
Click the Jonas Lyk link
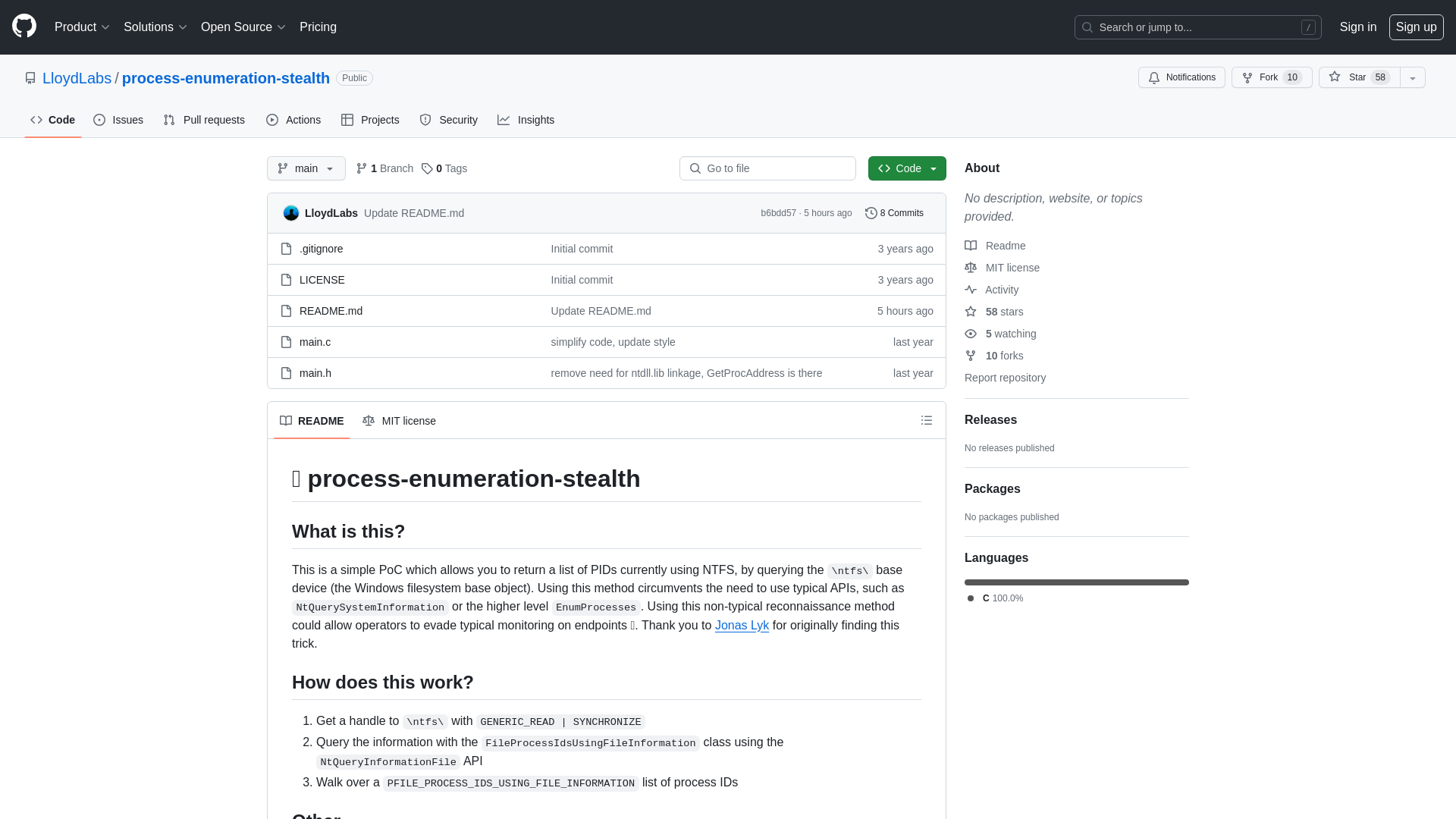(742, 625)
